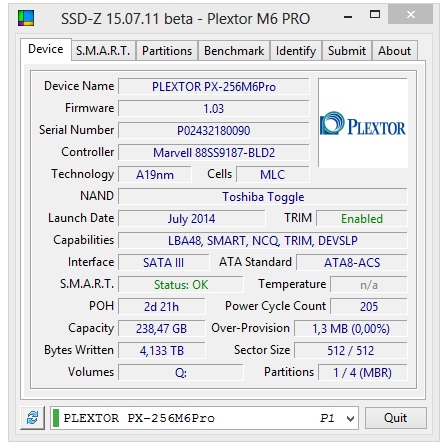Viewport: 444px width, 445px height.
Task: Click the Device Name value field
Action: [x=214, y=87]
